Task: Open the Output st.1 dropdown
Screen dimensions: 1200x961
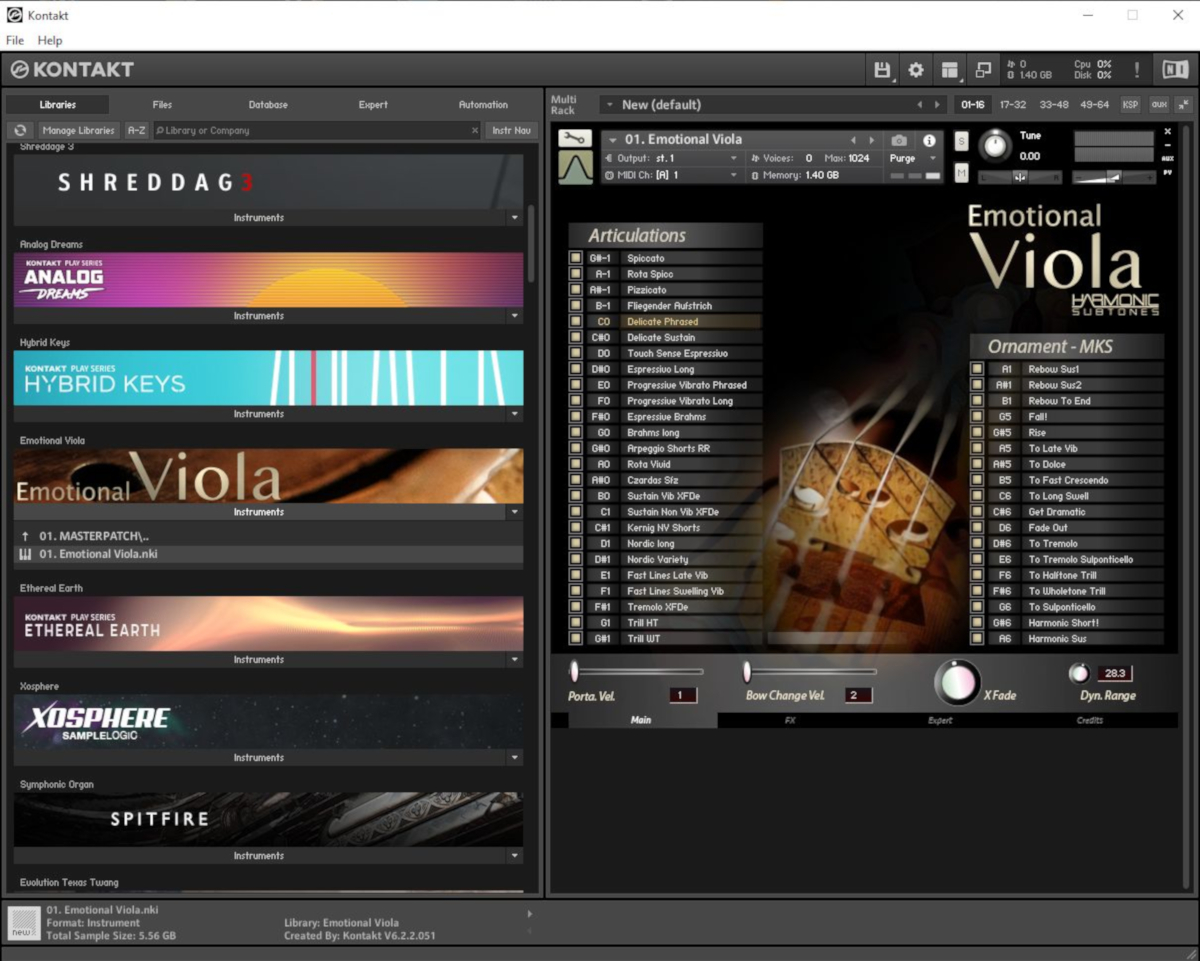Action: click(x=675, y=158)
